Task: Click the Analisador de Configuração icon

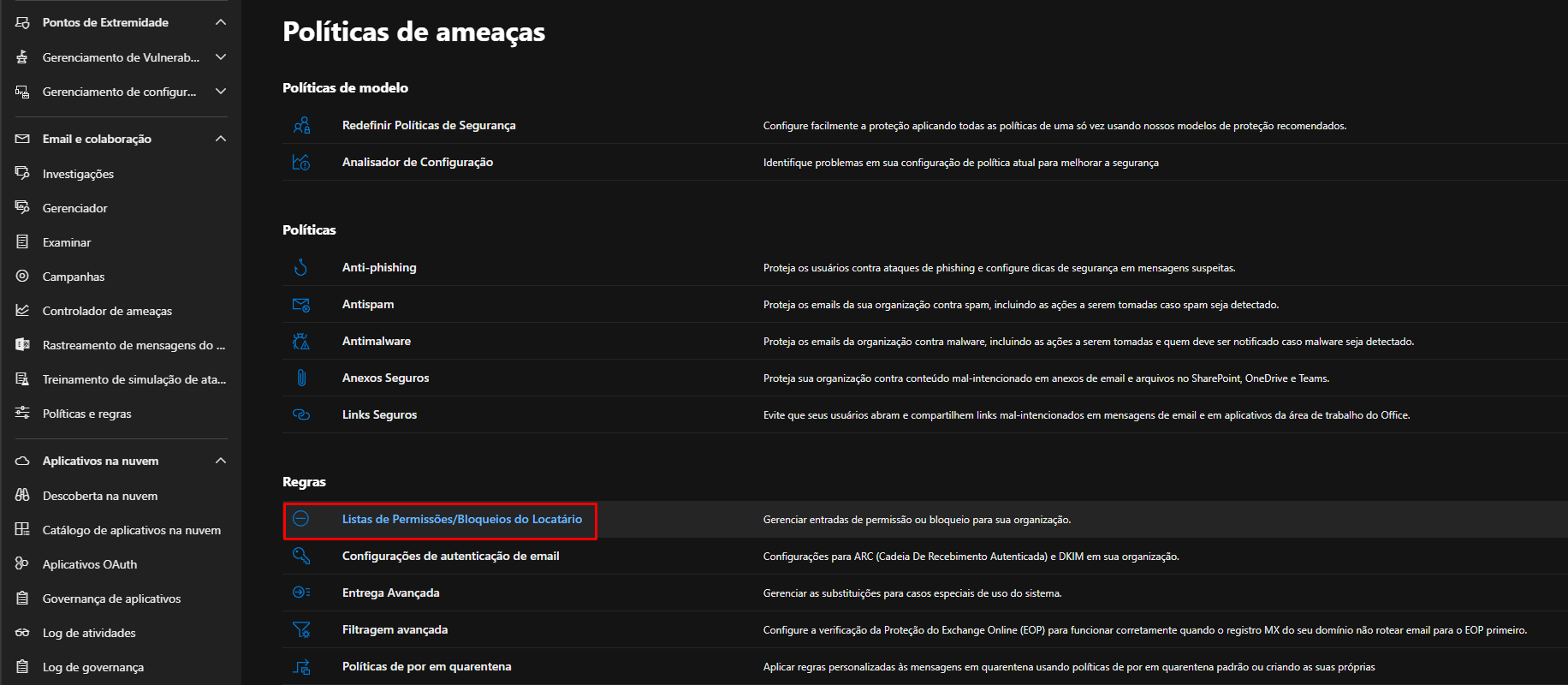Action: (x=301, y=162)
